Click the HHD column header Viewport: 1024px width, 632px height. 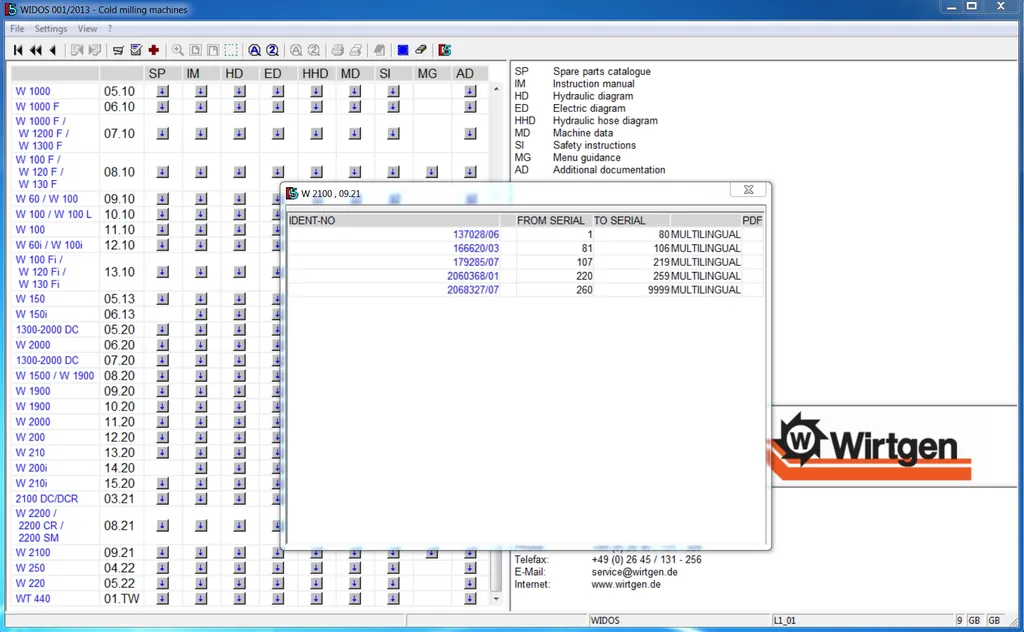coord(315,74)
